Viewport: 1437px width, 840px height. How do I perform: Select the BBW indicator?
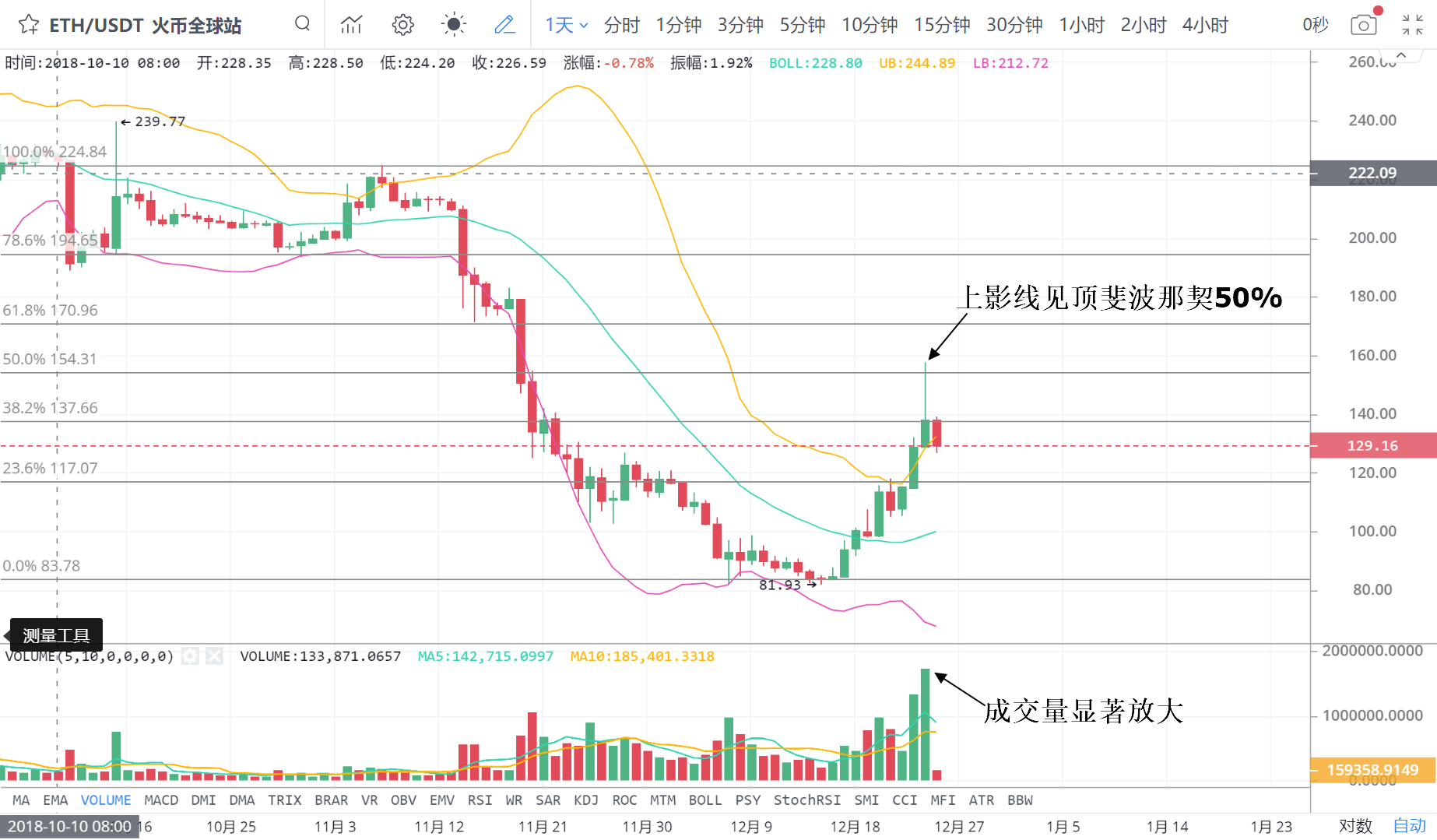[1020, 800]
